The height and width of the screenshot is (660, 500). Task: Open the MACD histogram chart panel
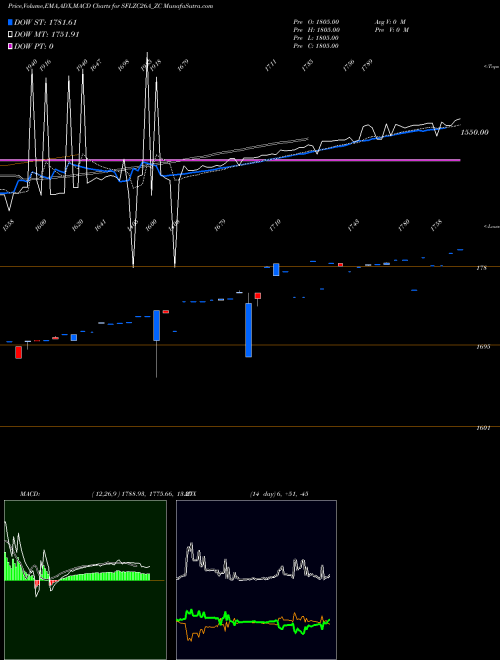point(85,580)
